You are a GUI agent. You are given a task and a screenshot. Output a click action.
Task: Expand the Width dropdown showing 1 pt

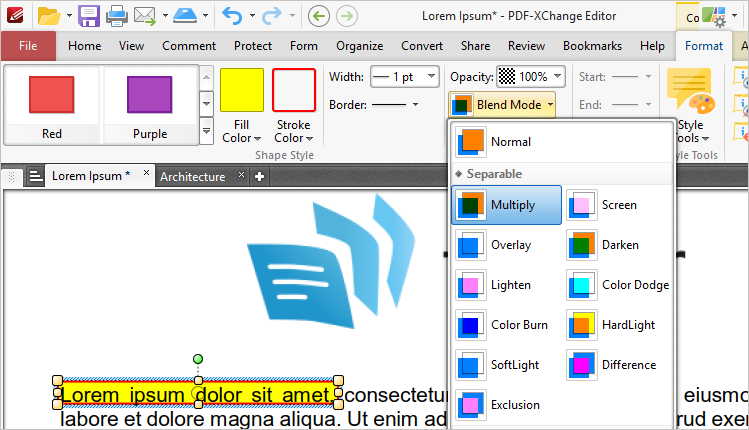tap(404, 77)
